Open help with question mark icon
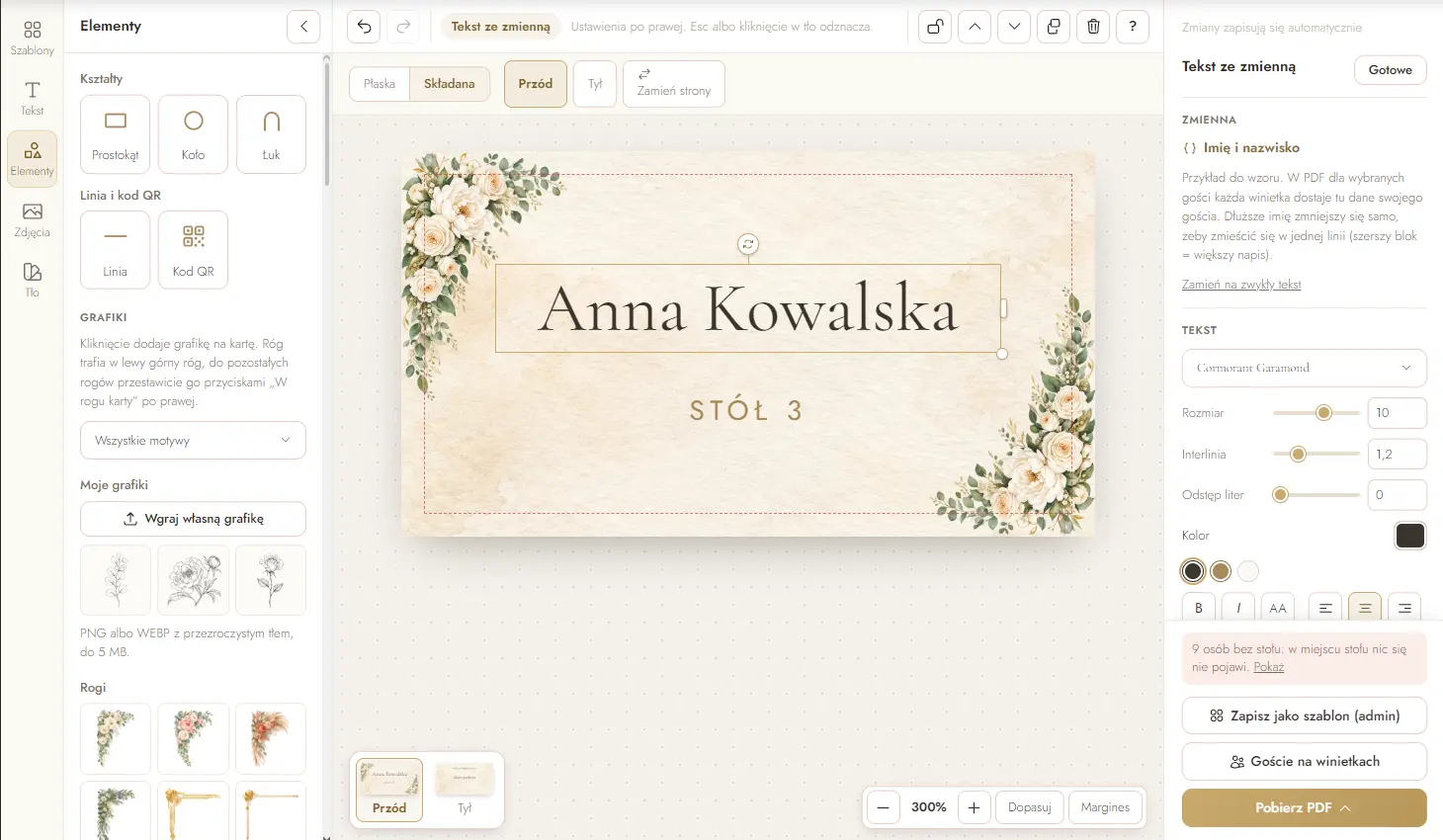 [x=1133, y=27]
